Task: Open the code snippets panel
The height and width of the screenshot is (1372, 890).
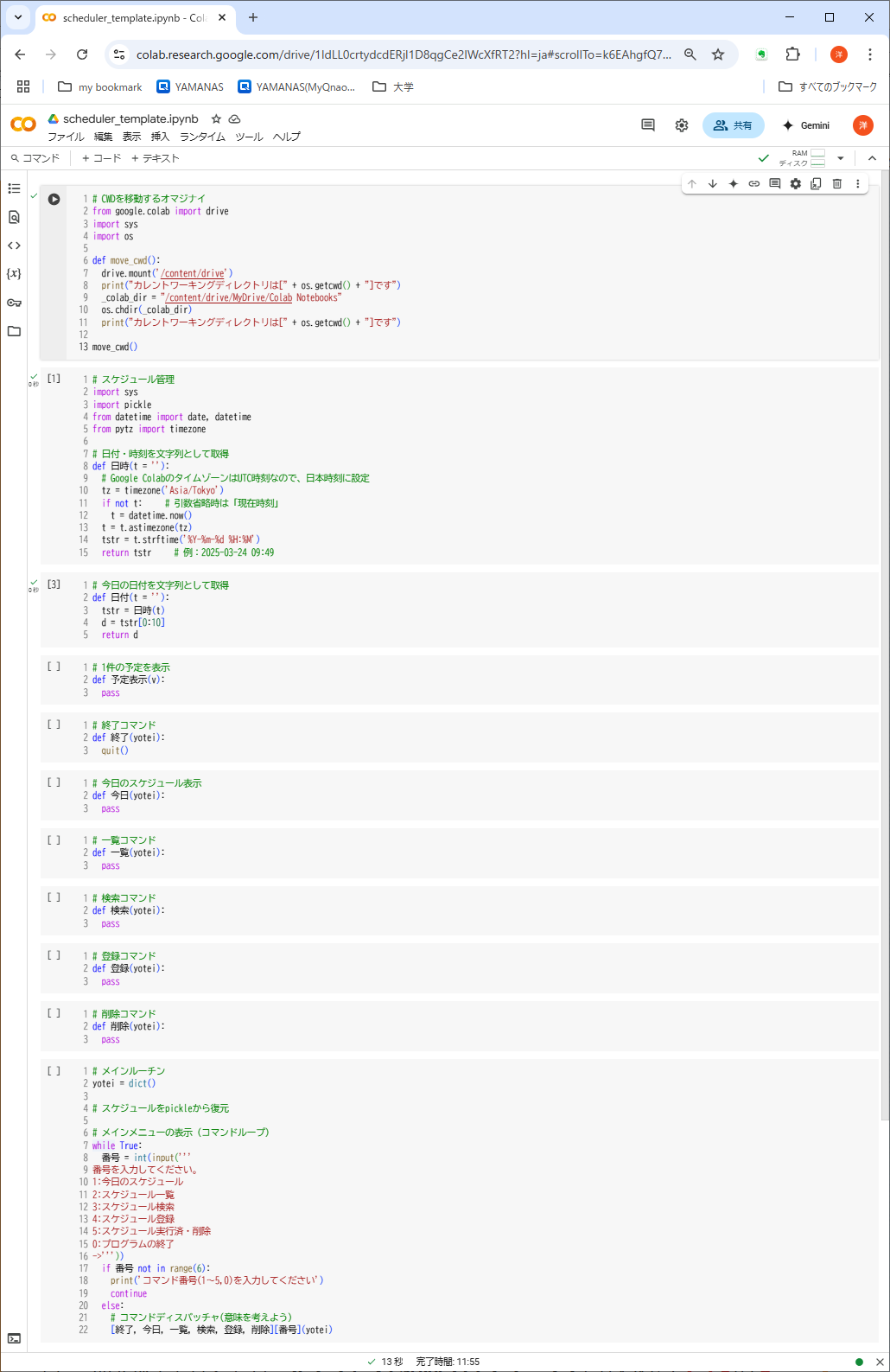Action: (x=14, y=246)
